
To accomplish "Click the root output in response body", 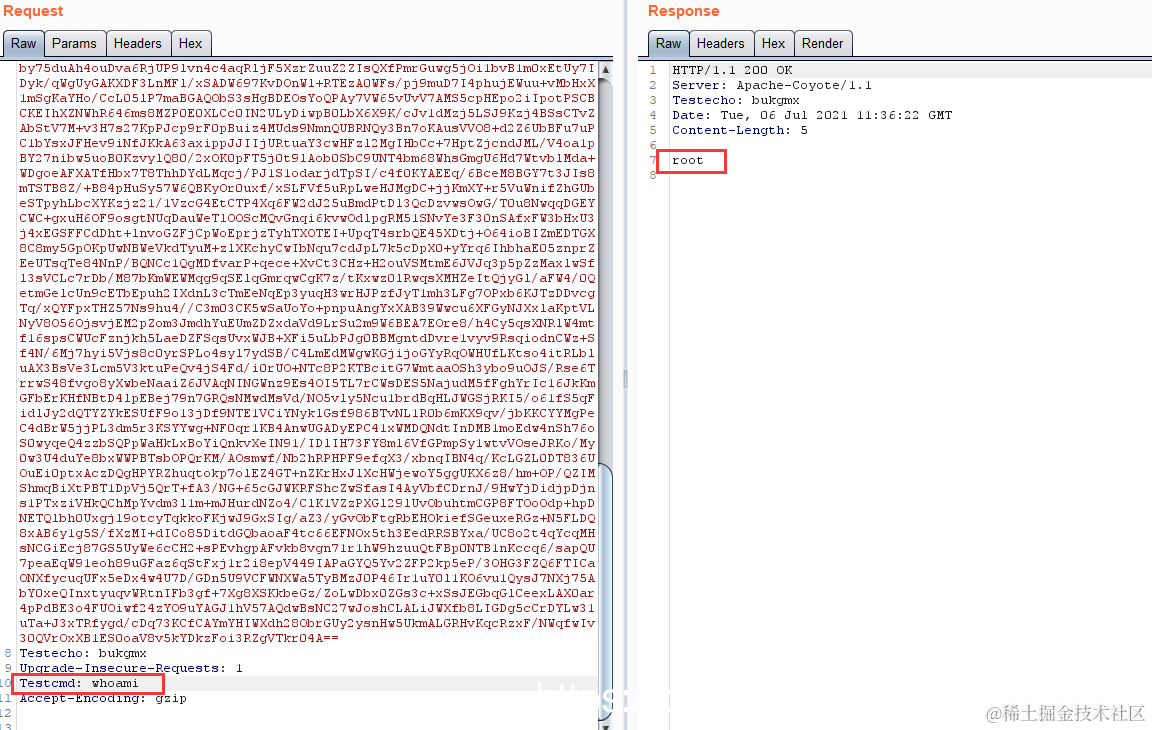I will pyautogui.click(x=688, y=160).
